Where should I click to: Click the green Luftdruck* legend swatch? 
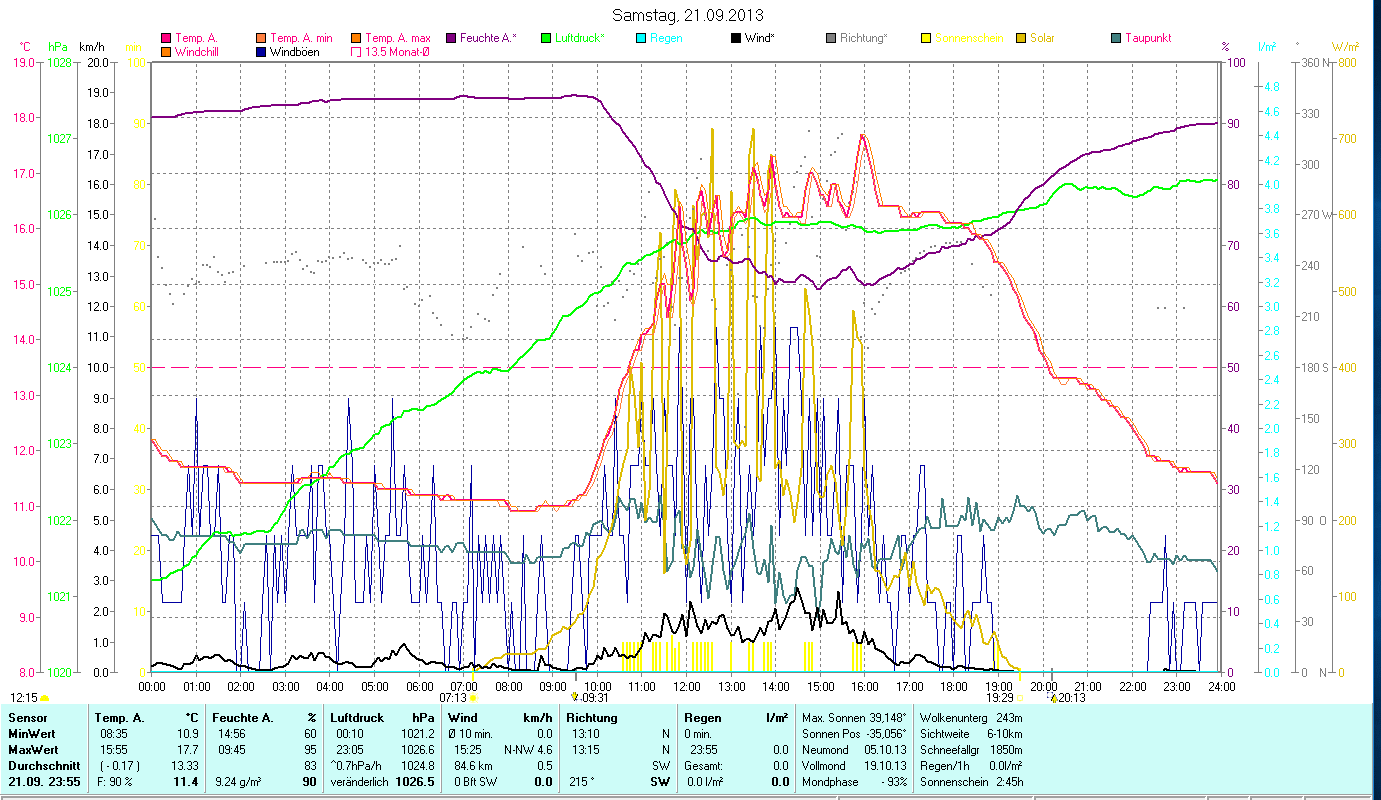click(x=546, y=39)
